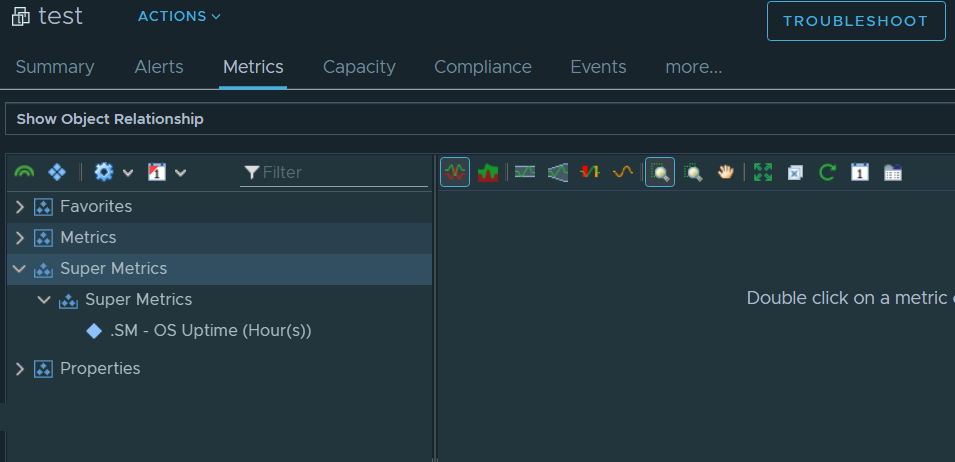The image size is (955, 462).
Task: Click the red-corner calendar icon
Action: (157, 172)
